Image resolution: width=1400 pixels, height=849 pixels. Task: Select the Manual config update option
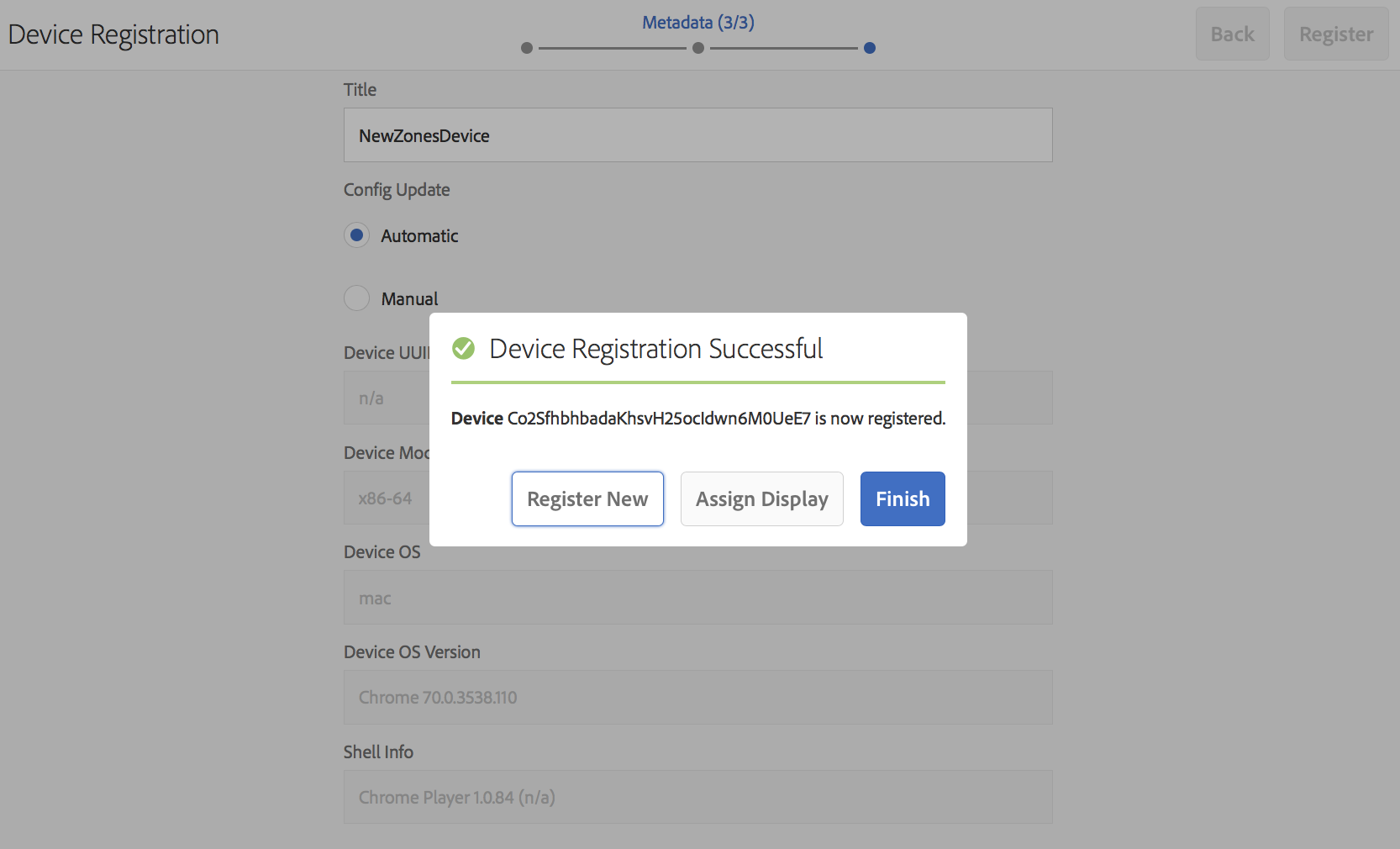tap(357, 298)
